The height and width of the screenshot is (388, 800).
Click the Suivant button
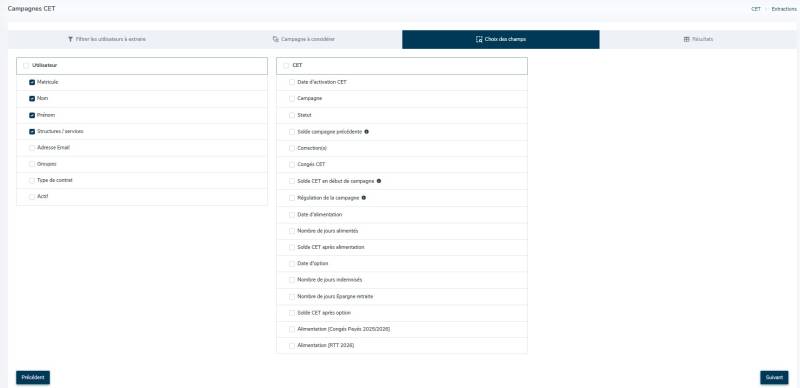pos(774,378)
